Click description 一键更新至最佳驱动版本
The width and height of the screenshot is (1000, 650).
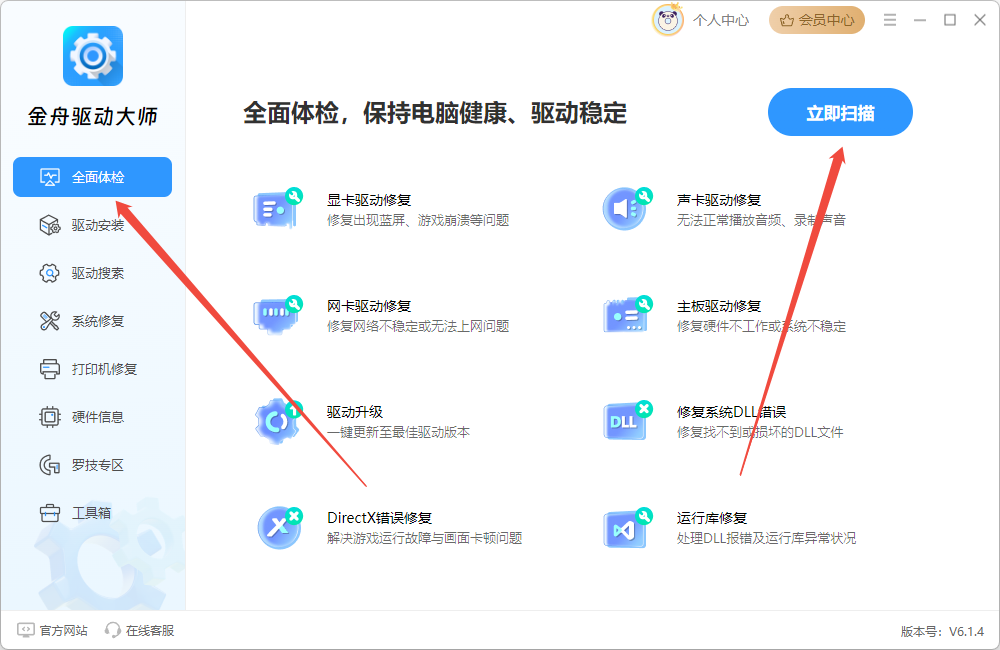[399, 432]
